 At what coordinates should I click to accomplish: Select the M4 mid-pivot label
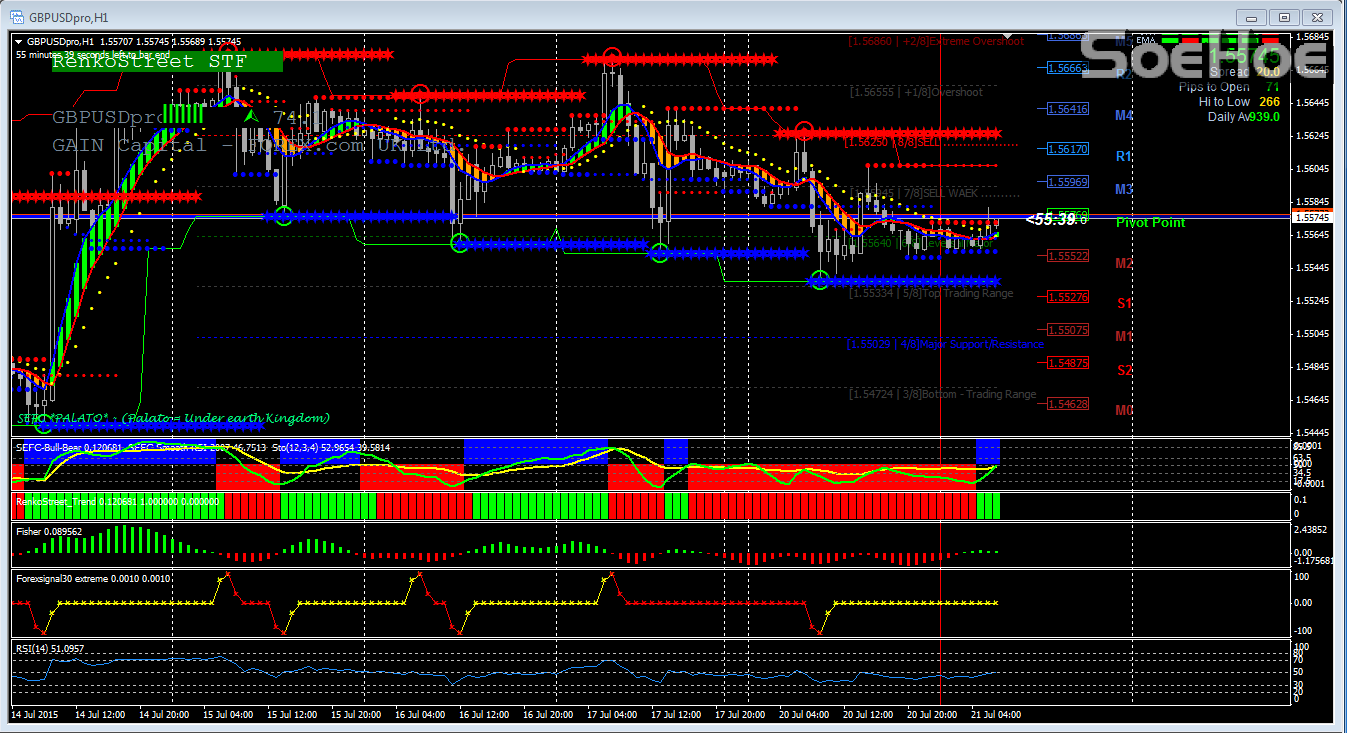click(x=1124, y=115)
